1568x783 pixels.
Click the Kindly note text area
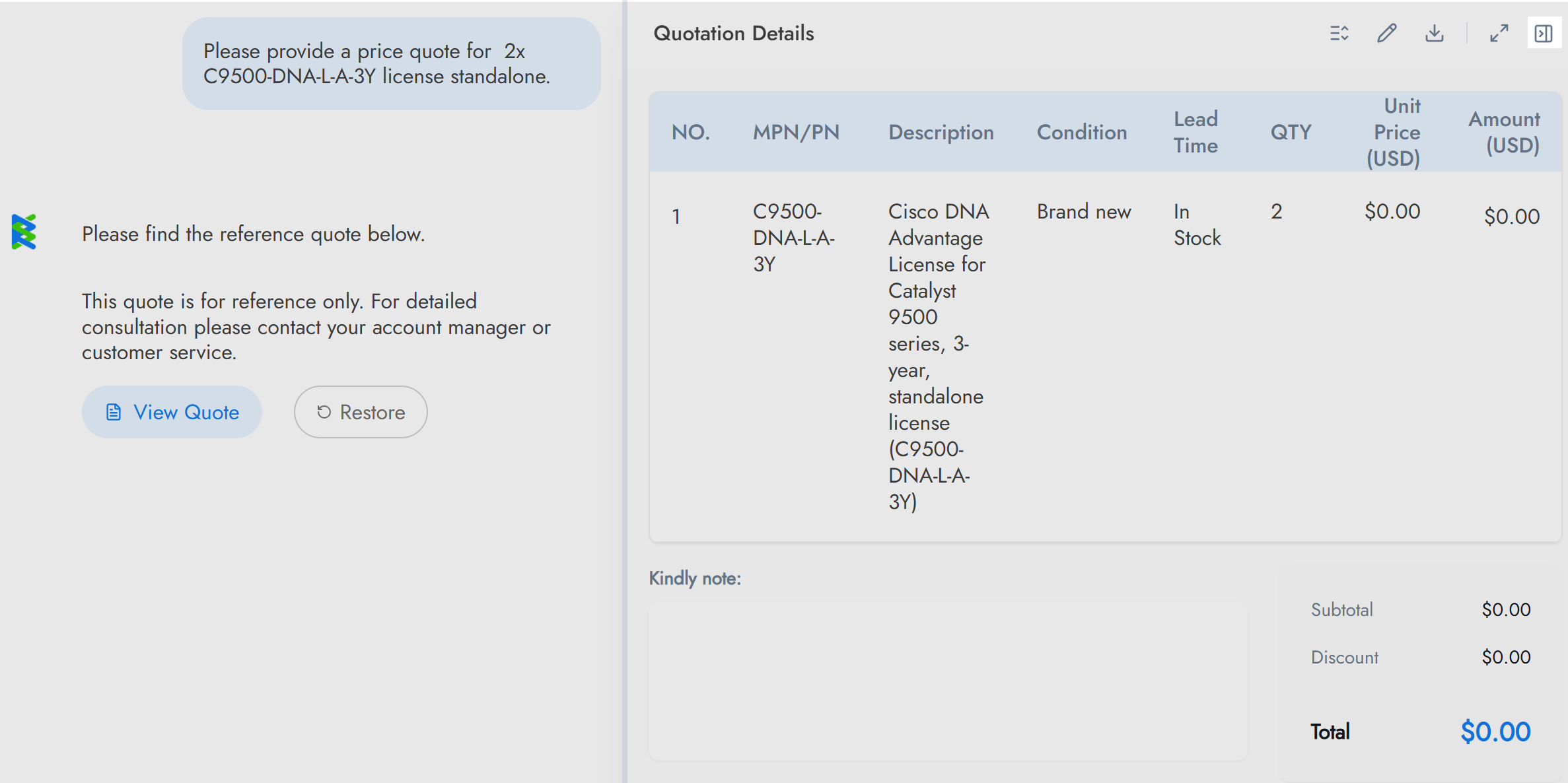(948, 680)
